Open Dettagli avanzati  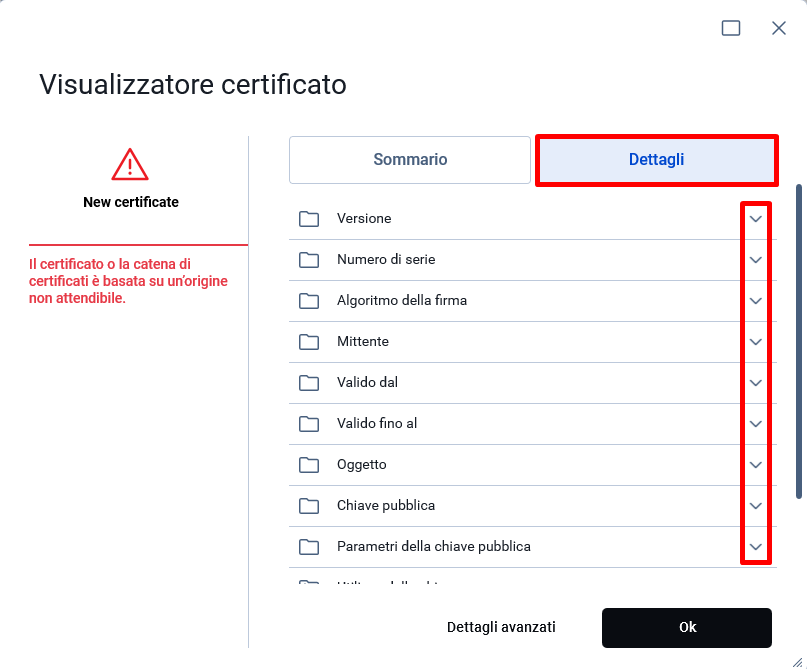pyautogui.click(x=501, y=627)
